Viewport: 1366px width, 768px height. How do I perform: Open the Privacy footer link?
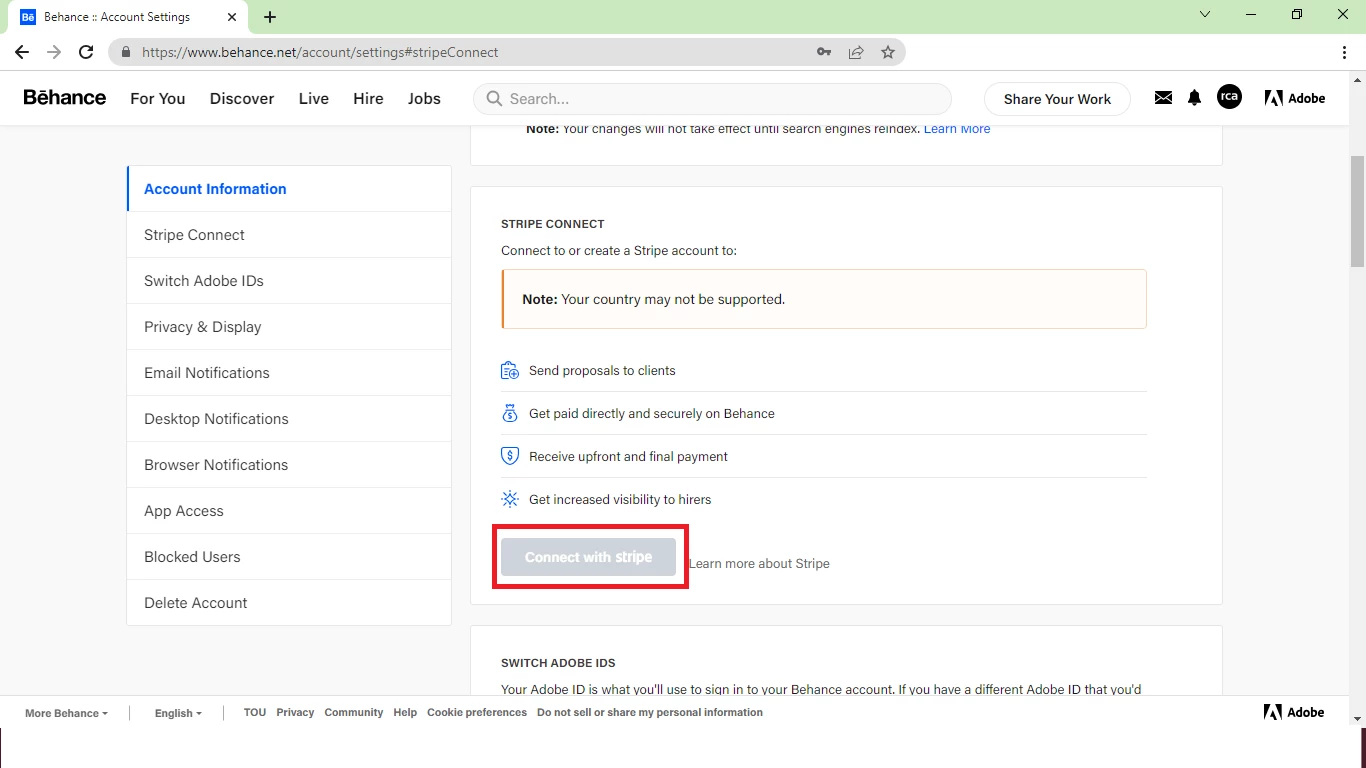[295, 713]
